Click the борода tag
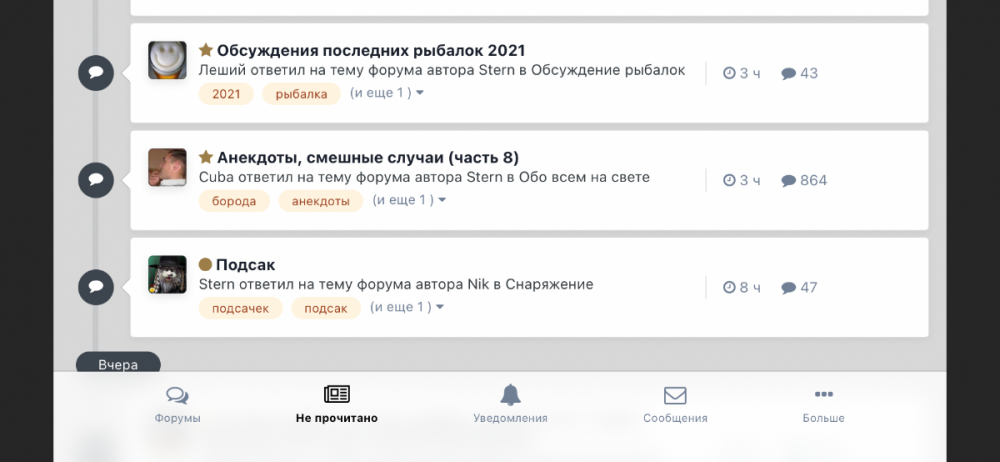The width and height of the screenshot is (1000, 462). [234, 201]
